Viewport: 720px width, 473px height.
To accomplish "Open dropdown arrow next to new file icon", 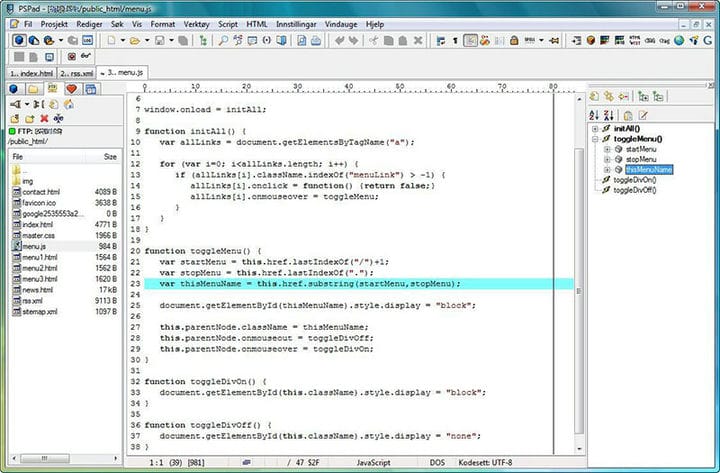I will (x=123, y=41).
